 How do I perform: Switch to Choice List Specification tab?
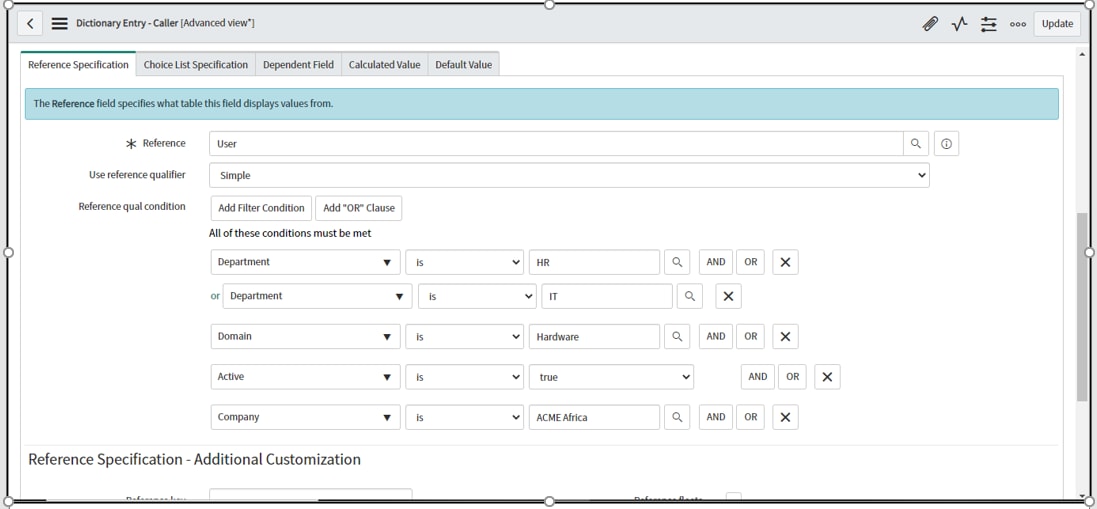196,65
